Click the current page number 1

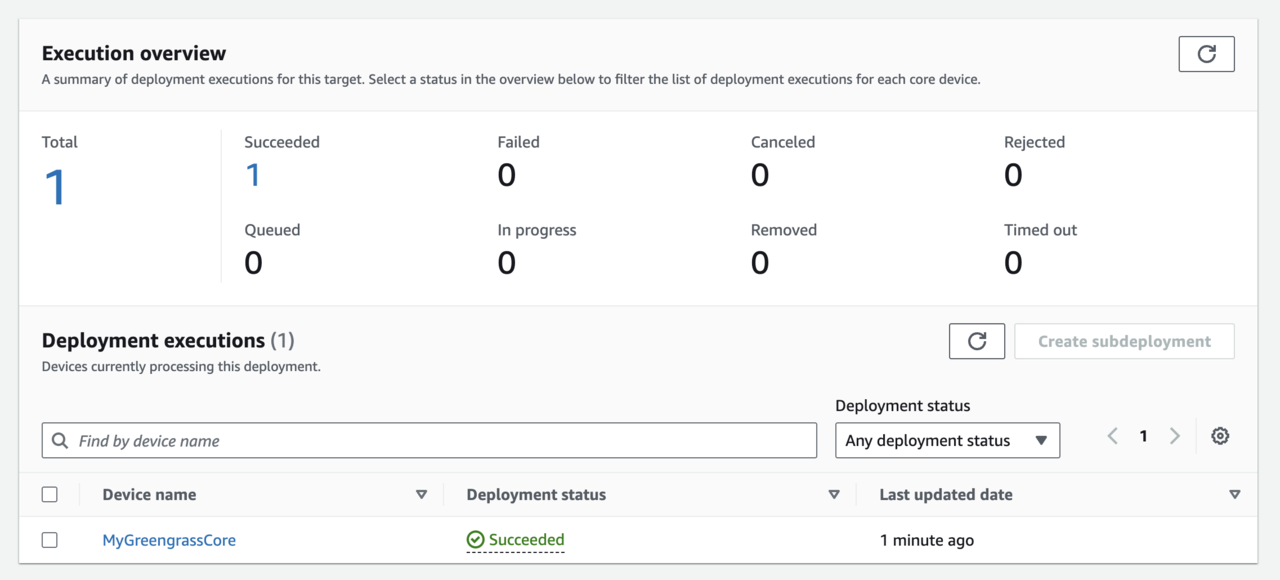(x=1143, y=436)
